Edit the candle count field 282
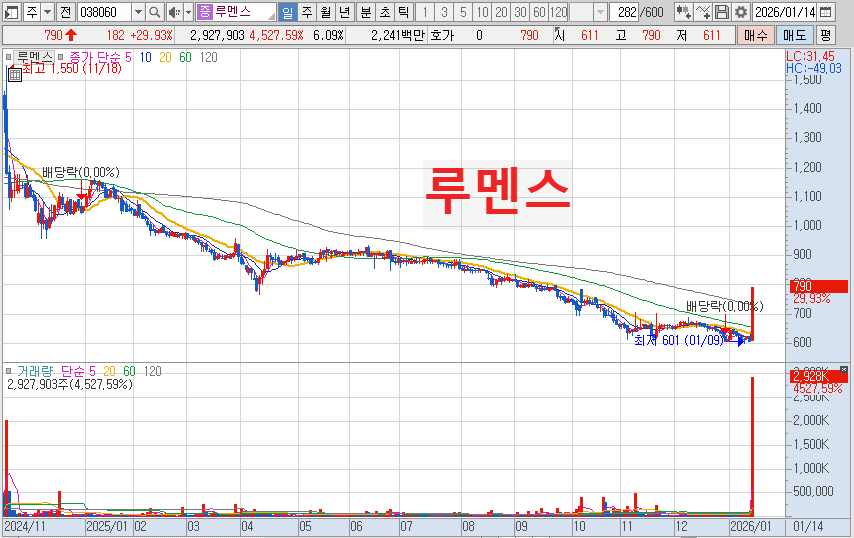Image resolution: width=854 pixels, height=538 pixels. coord(625,11)
